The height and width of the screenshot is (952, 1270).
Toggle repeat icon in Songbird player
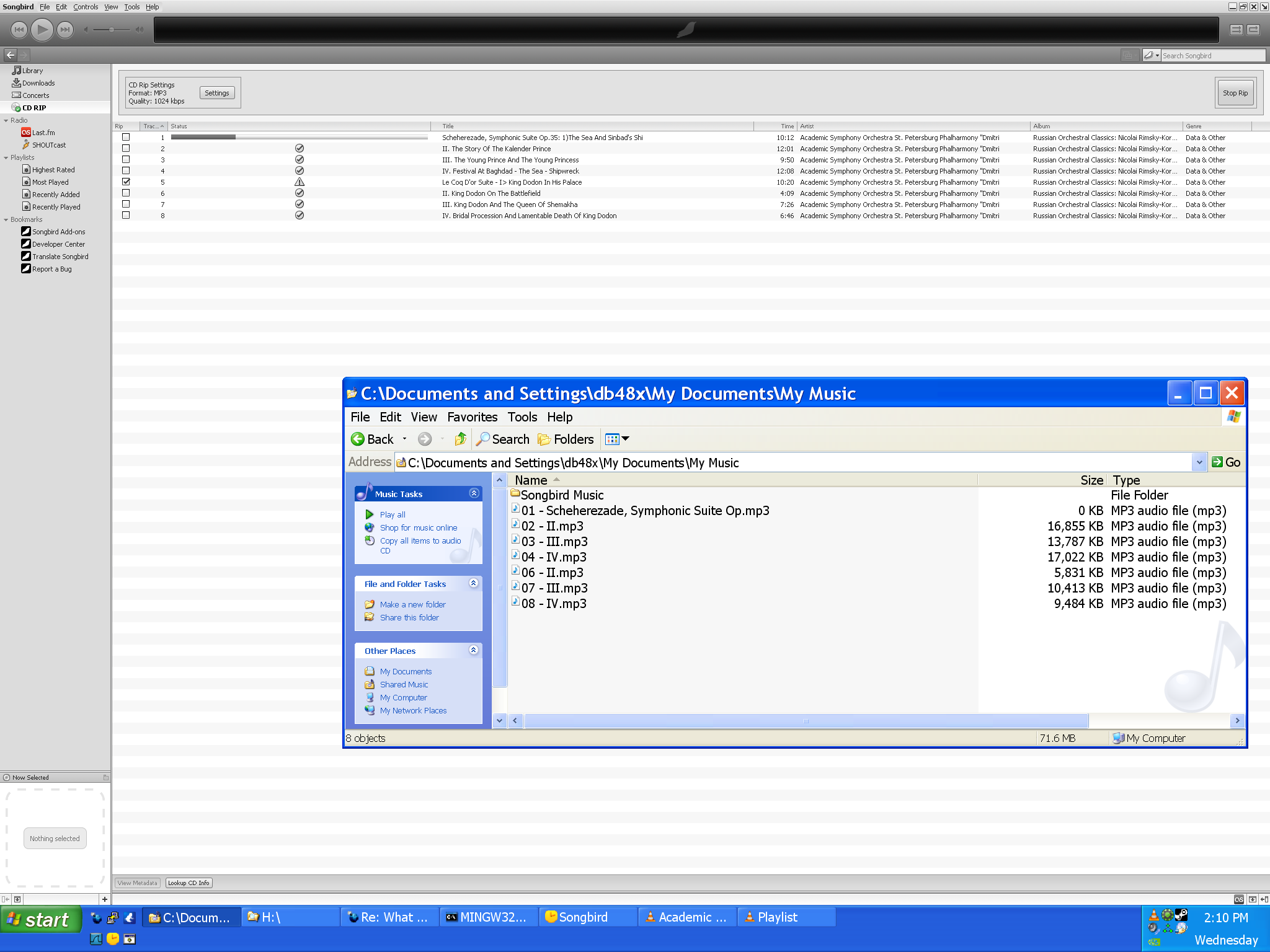(x=1253, y=29)
